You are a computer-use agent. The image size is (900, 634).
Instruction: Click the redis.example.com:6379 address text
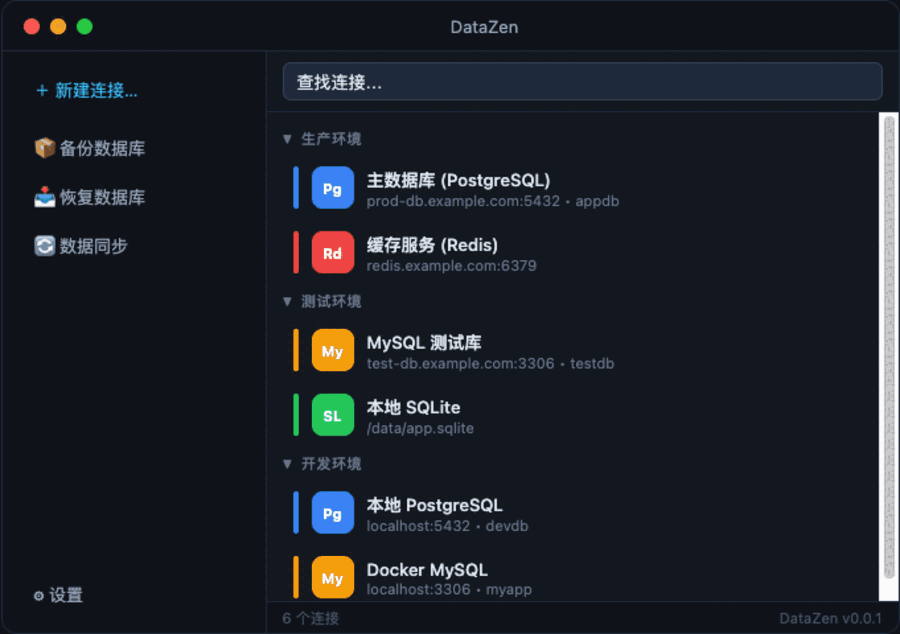click(451, 266)
